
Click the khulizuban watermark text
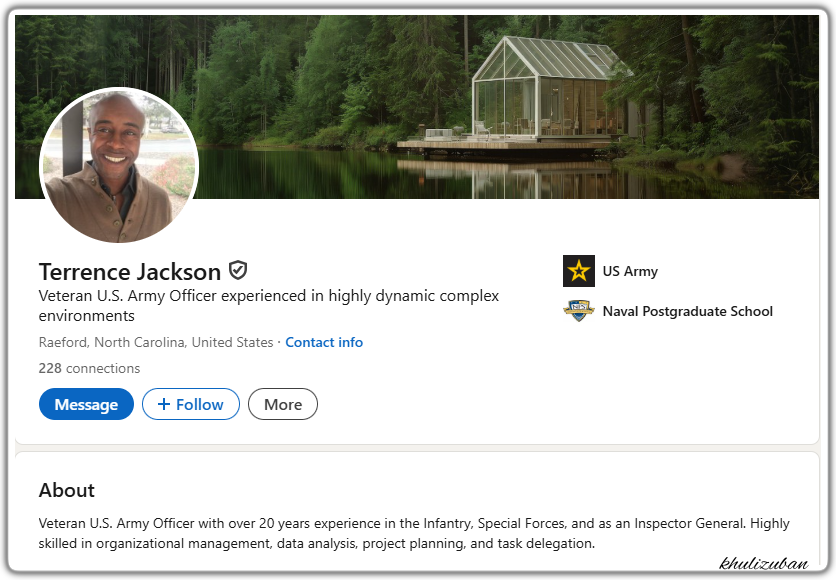762,564
